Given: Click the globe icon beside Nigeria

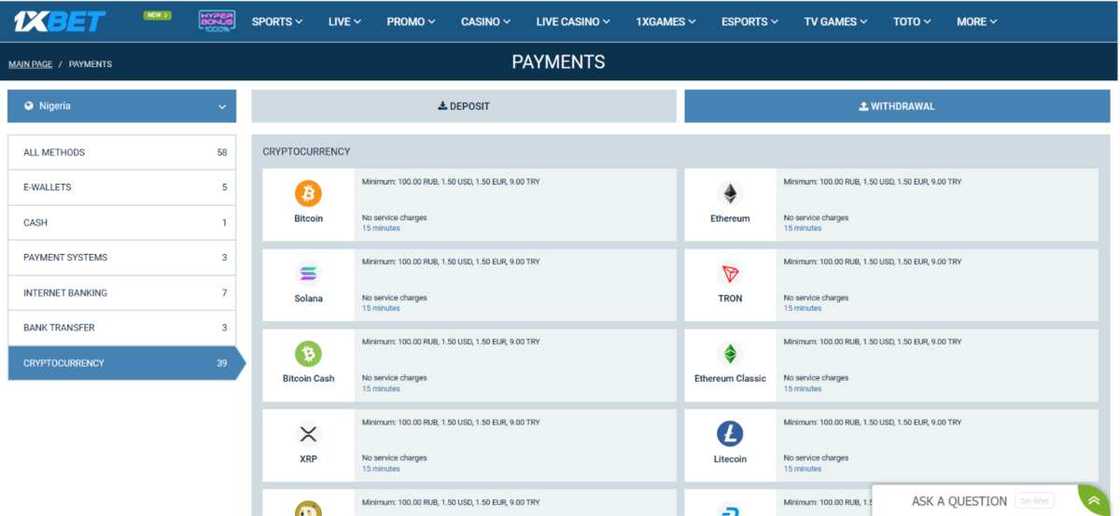Looking at the screenshot, I should [29, 106].
